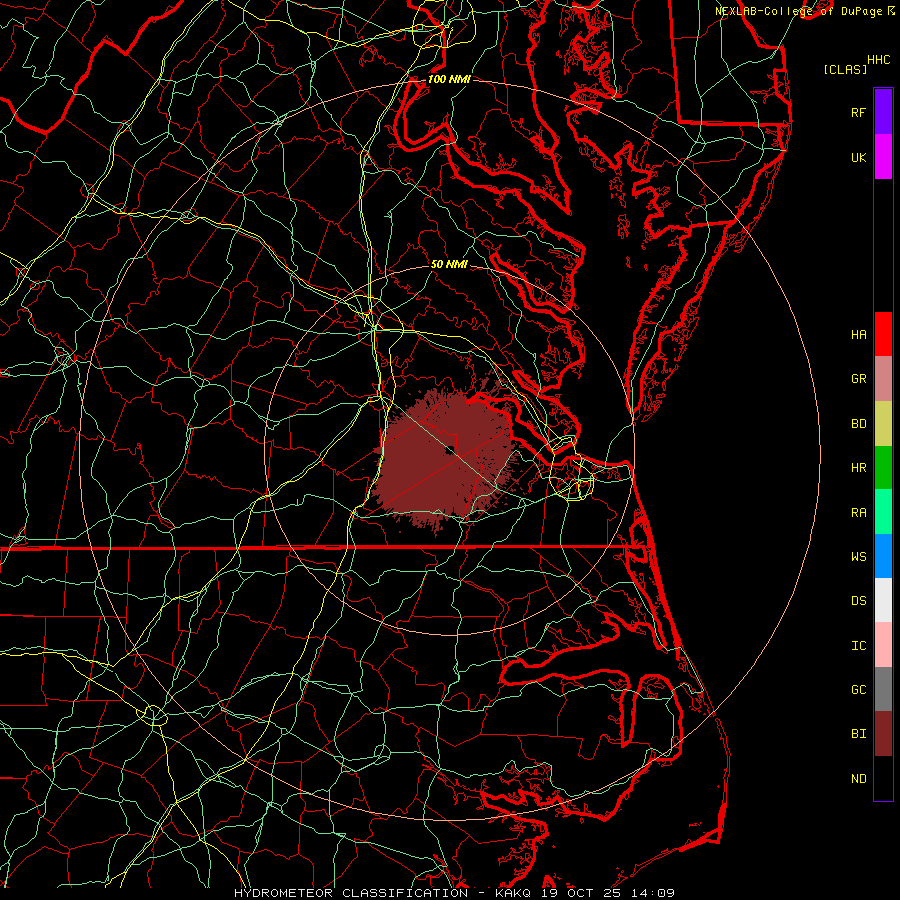This screenshot has height=900, width=900.
Task: Click the 'IC' legend label
Action: 858,646
